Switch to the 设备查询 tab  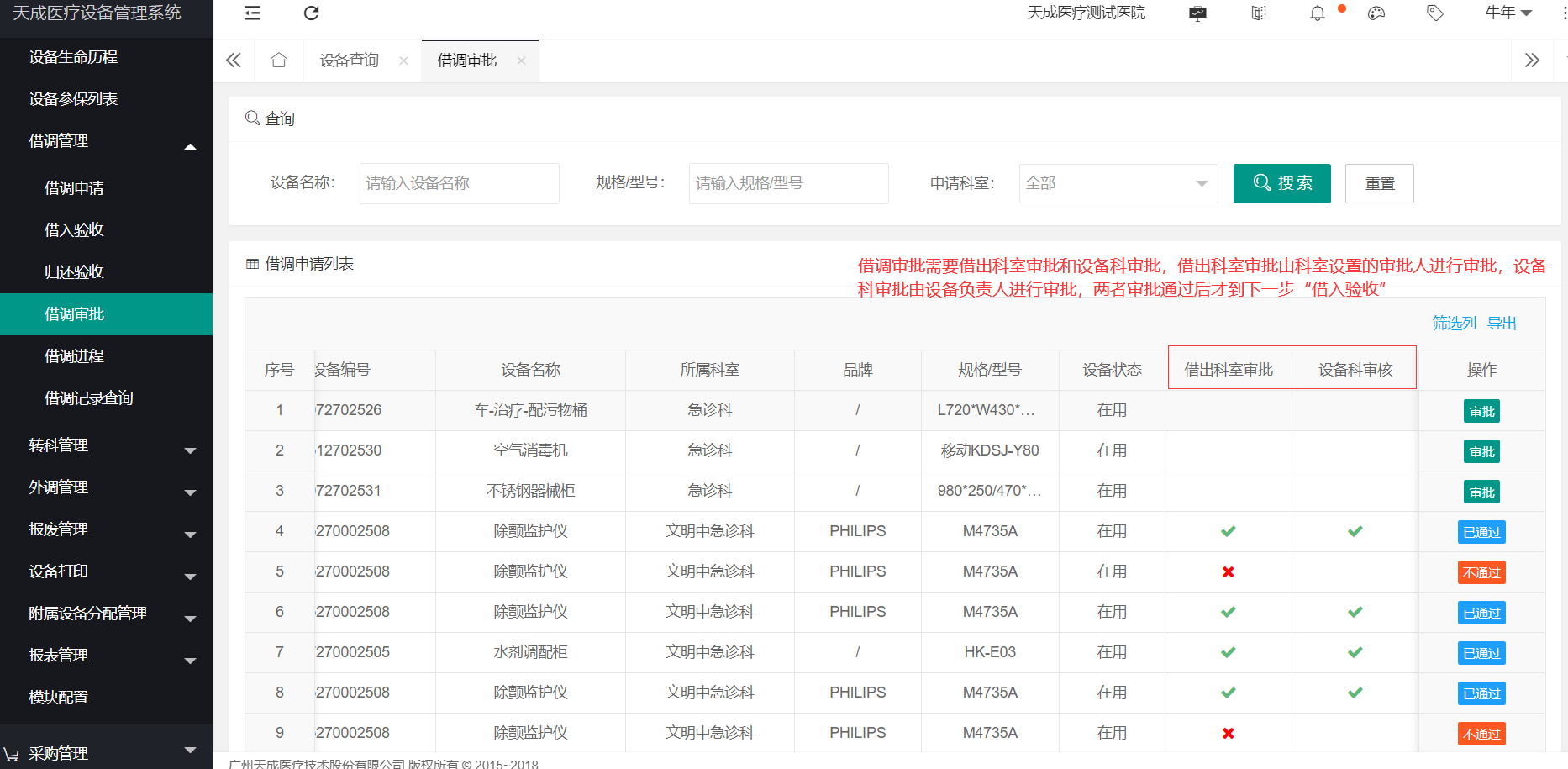[x=349, y=61]
